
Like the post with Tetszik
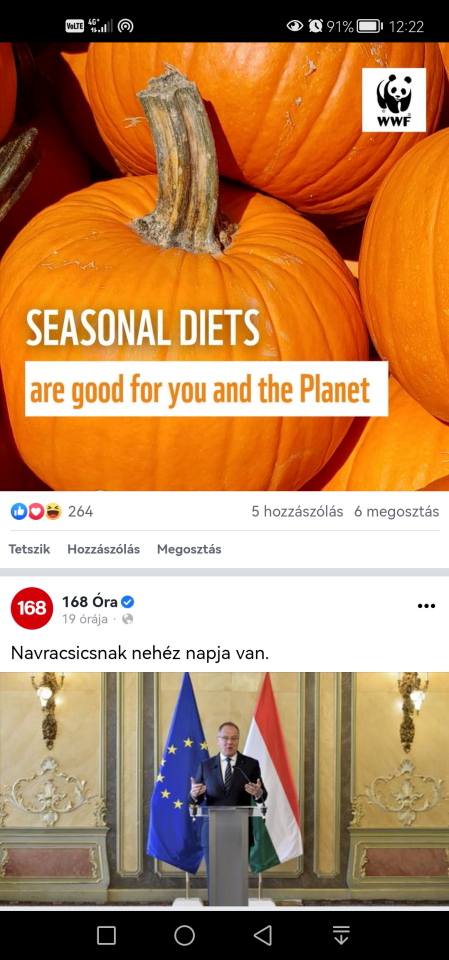tap(29, 549)
